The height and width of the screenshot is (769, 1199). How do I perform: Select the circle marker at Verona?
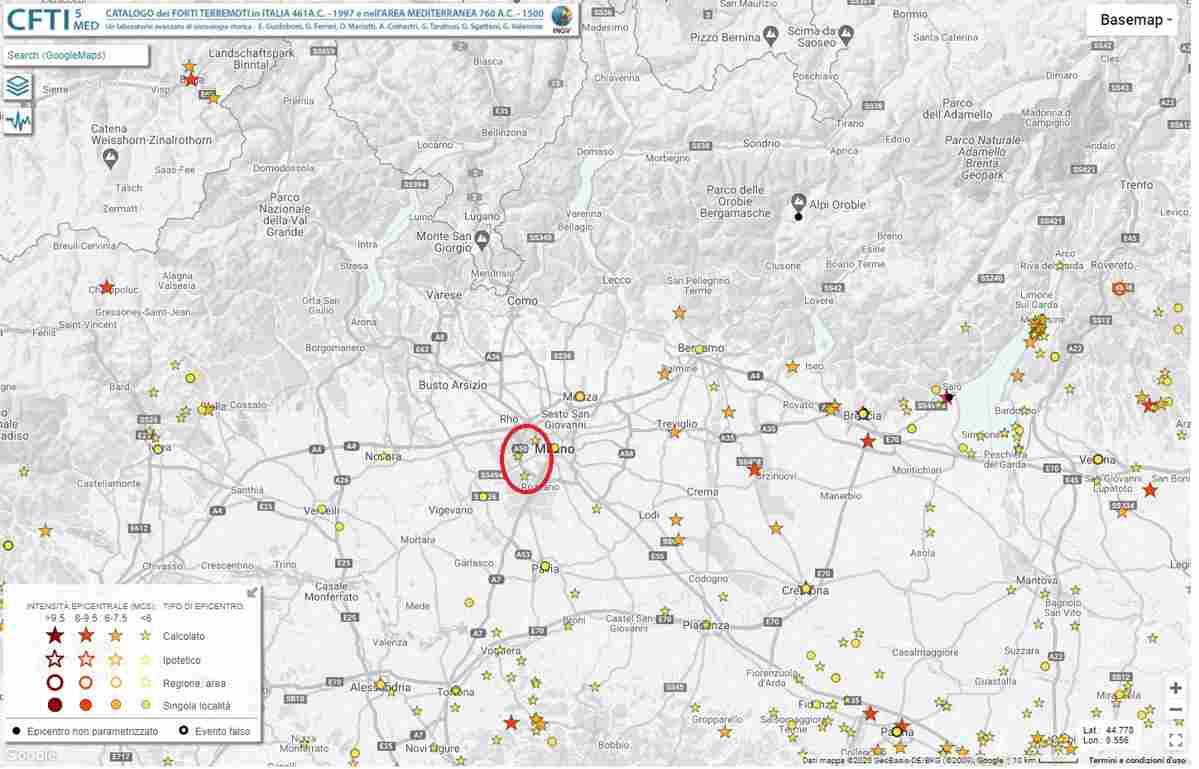click(x=1098, y=459)
